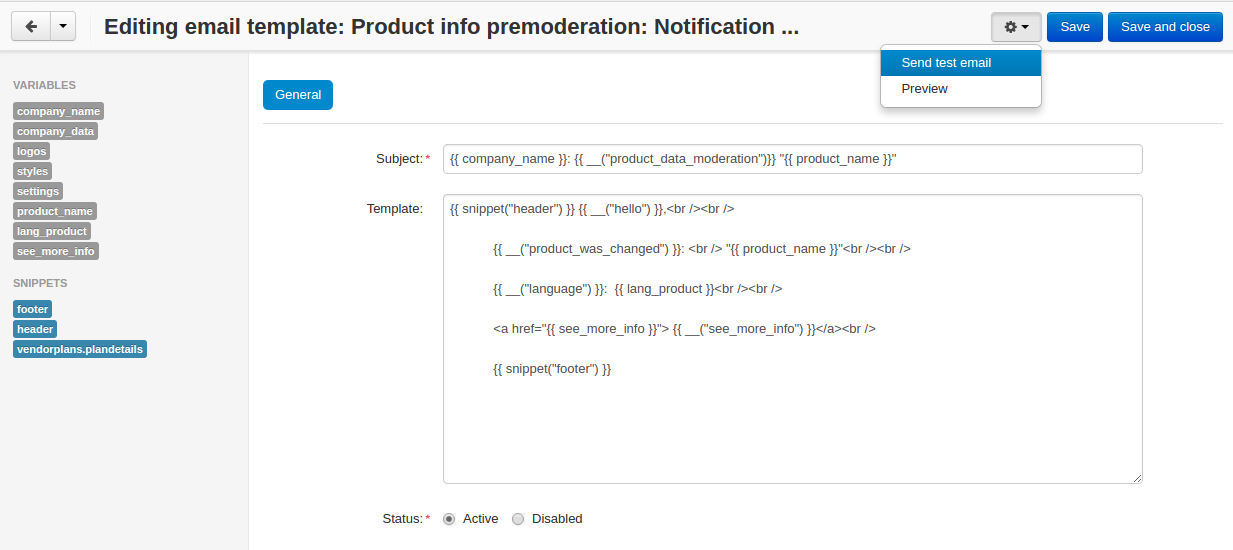Insert the footer snippet tag
Viewport: 1233px width, 550px height.
click(33, 309)
